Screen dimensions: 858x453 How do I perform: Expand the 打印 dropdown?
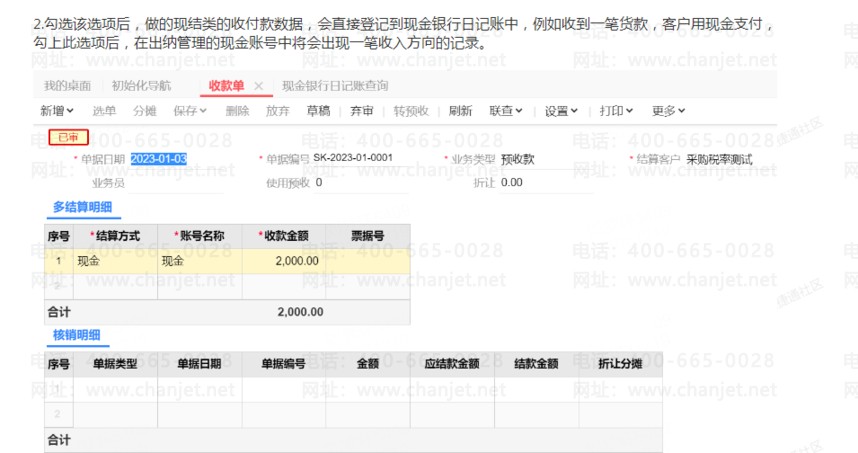[616, 111]
